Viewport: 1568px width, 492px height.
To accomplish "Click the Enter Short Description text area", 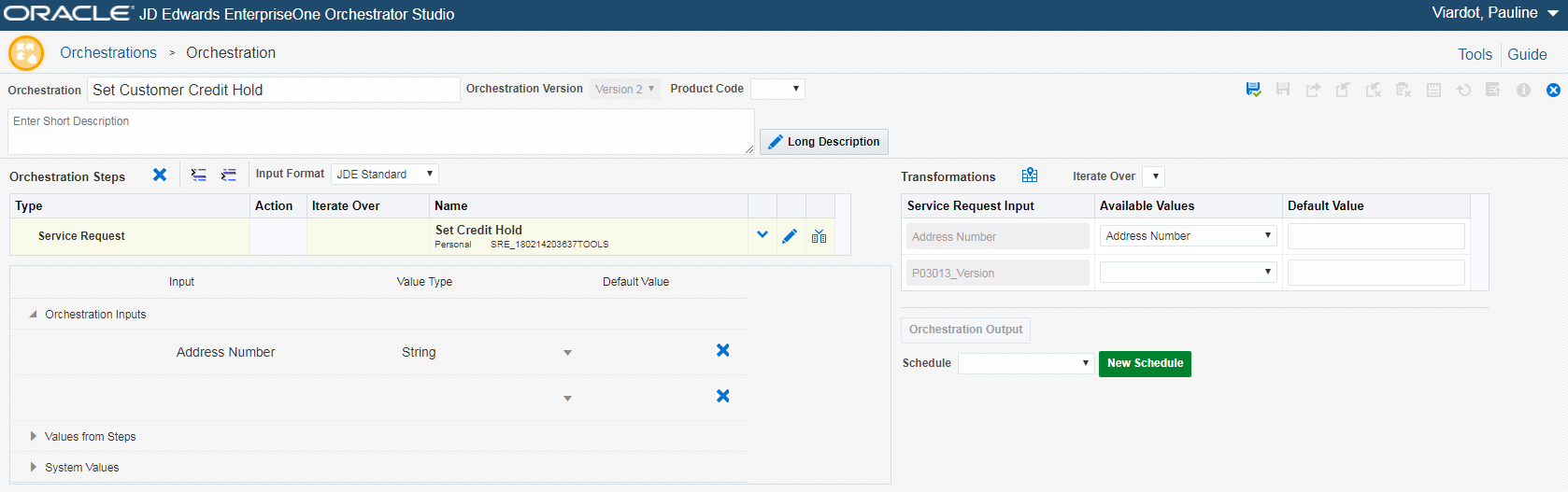I will click(381, 132).
